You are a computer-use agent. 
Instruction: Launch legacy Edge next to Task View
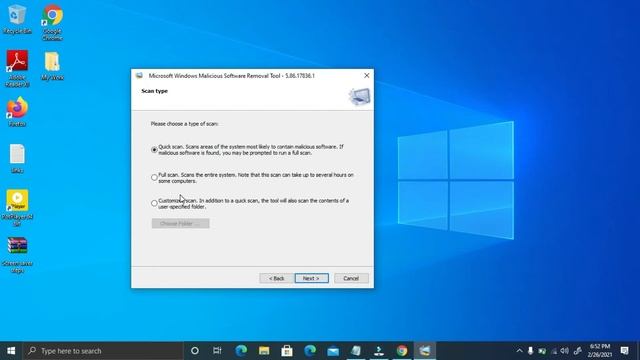241,351
